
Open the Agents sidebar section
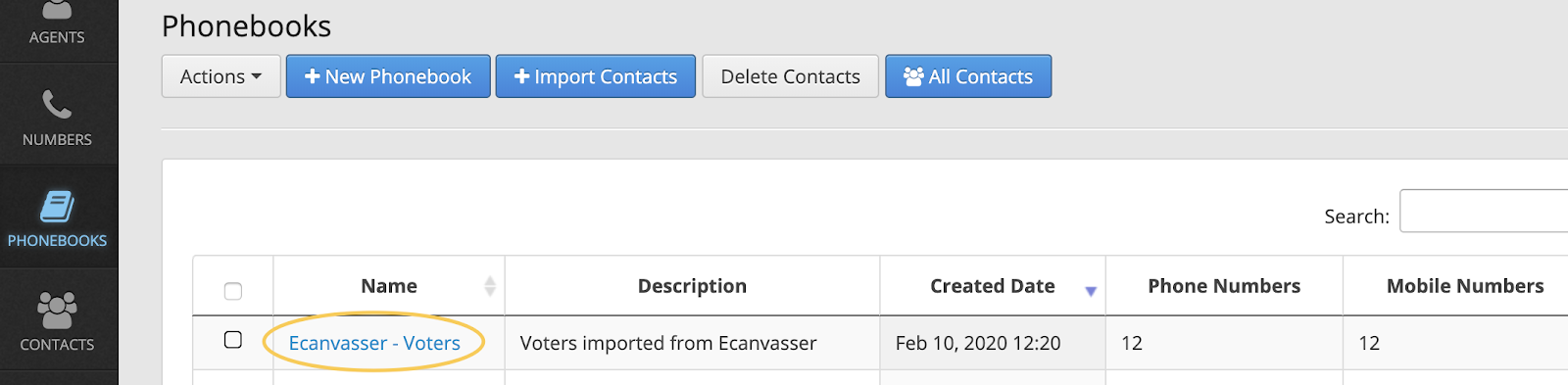(x=57, y=26)
